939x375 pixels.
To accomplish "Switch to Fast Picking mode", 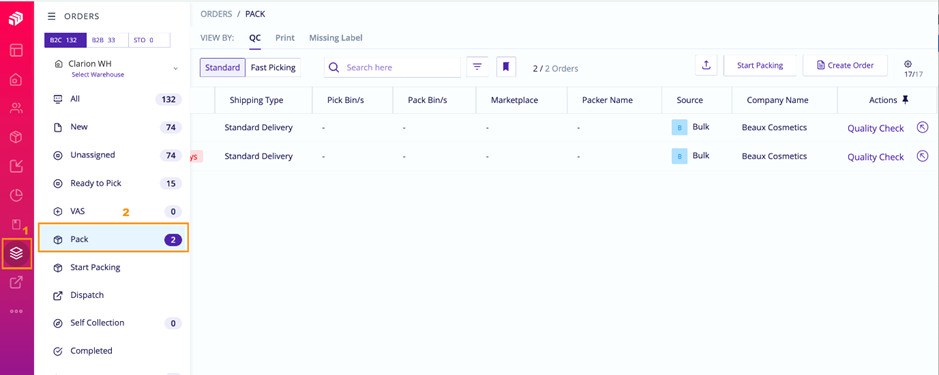I will point(273,68).
